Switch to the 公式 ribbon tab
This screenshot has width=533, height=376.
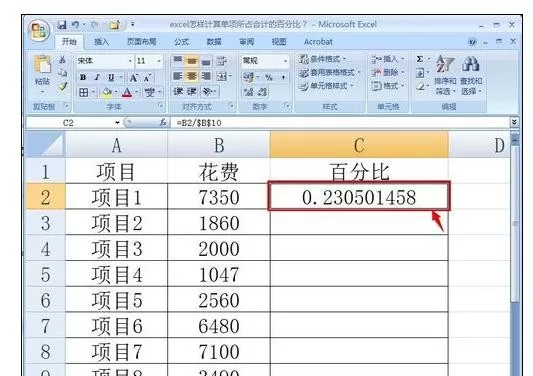pyautogui.click(x=181, y=42)
